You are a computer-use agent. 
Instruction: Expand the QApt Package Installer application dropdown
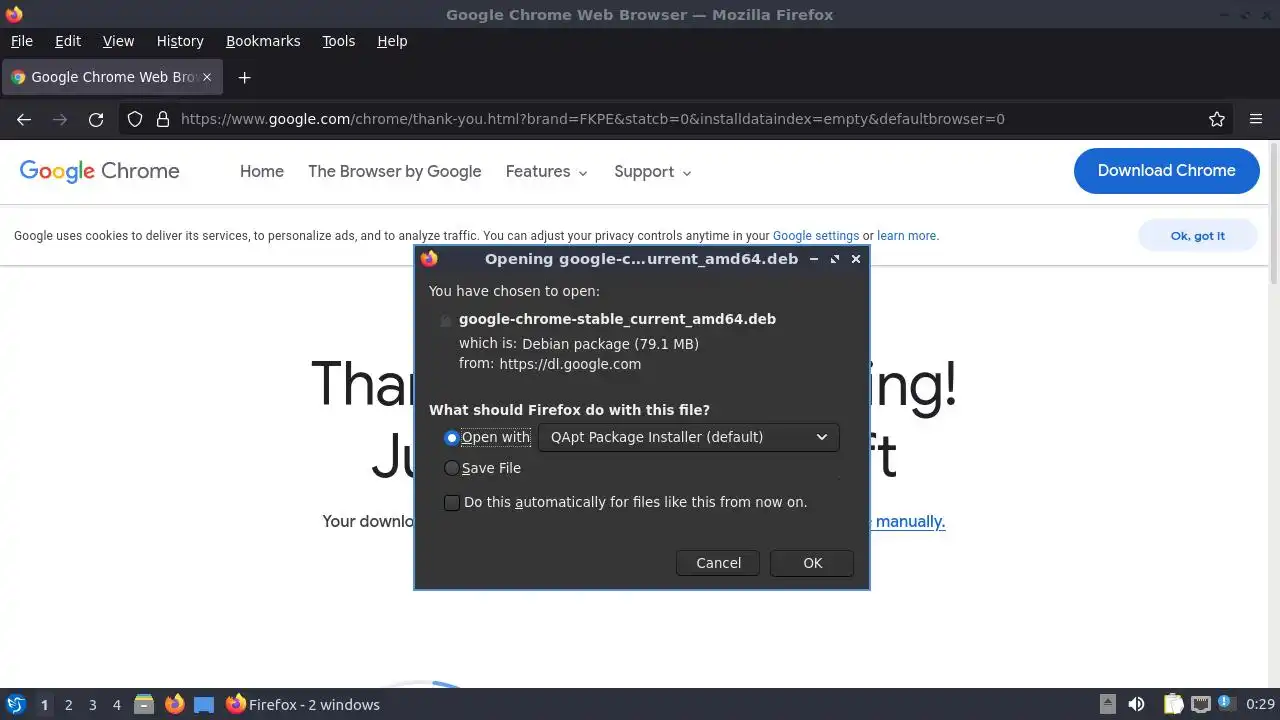click(688, 437)
